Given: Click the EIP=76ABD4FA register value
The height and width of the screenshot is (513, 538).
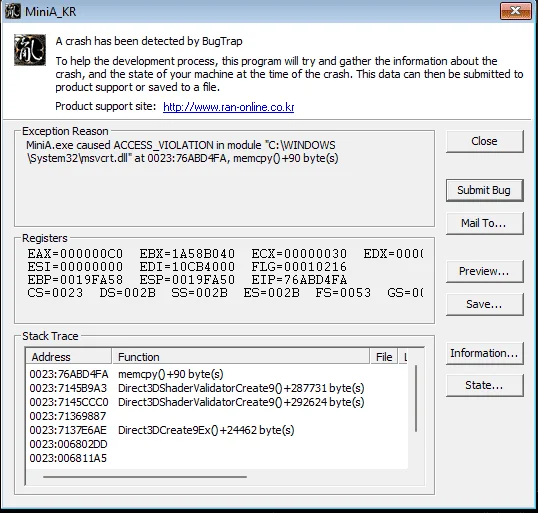Looking at the screenshot, I should [299, 280].
